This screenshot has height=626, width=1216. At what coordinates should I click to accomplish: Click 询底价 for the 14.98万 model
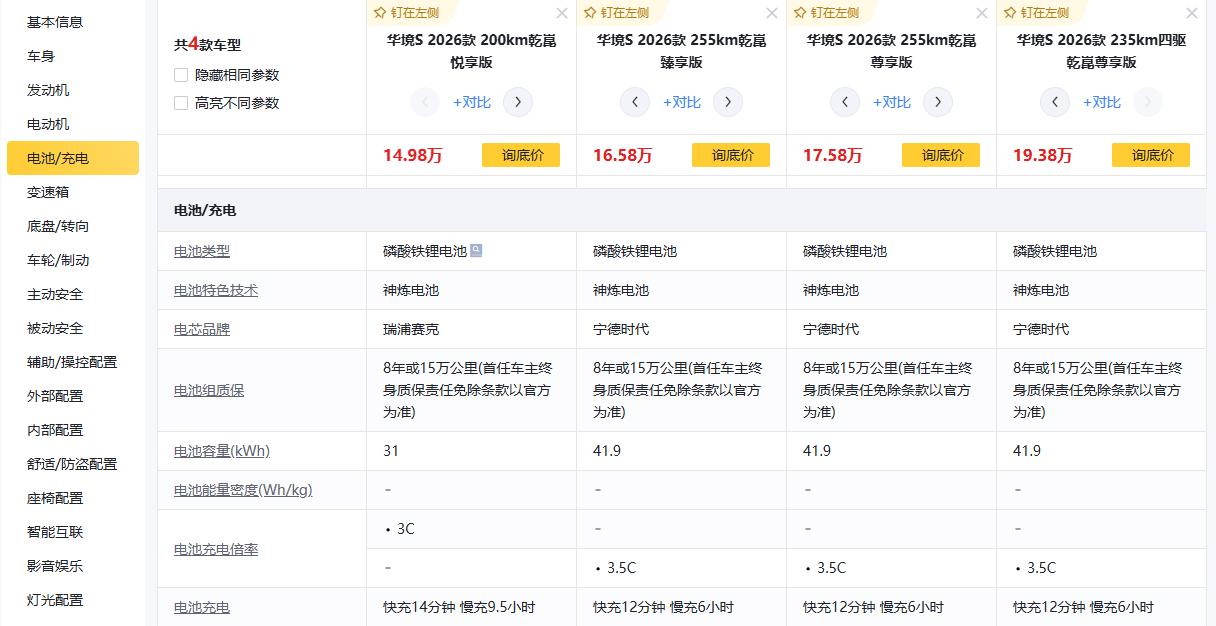pyautogui.click(x=521, y=155)
